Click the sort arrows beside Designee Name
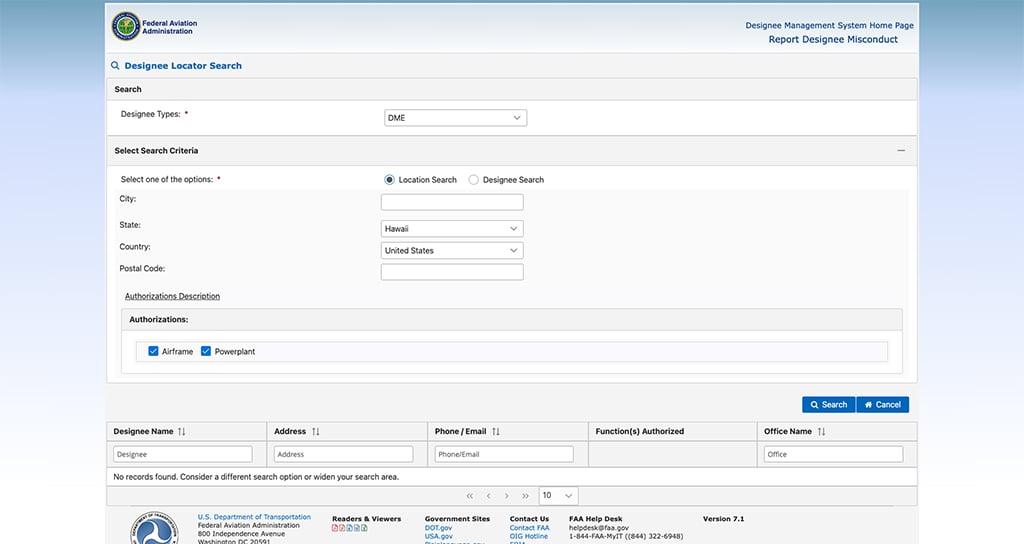This screenshot has width=1024, height=544. pyautogui.click(x=182, y=432)
